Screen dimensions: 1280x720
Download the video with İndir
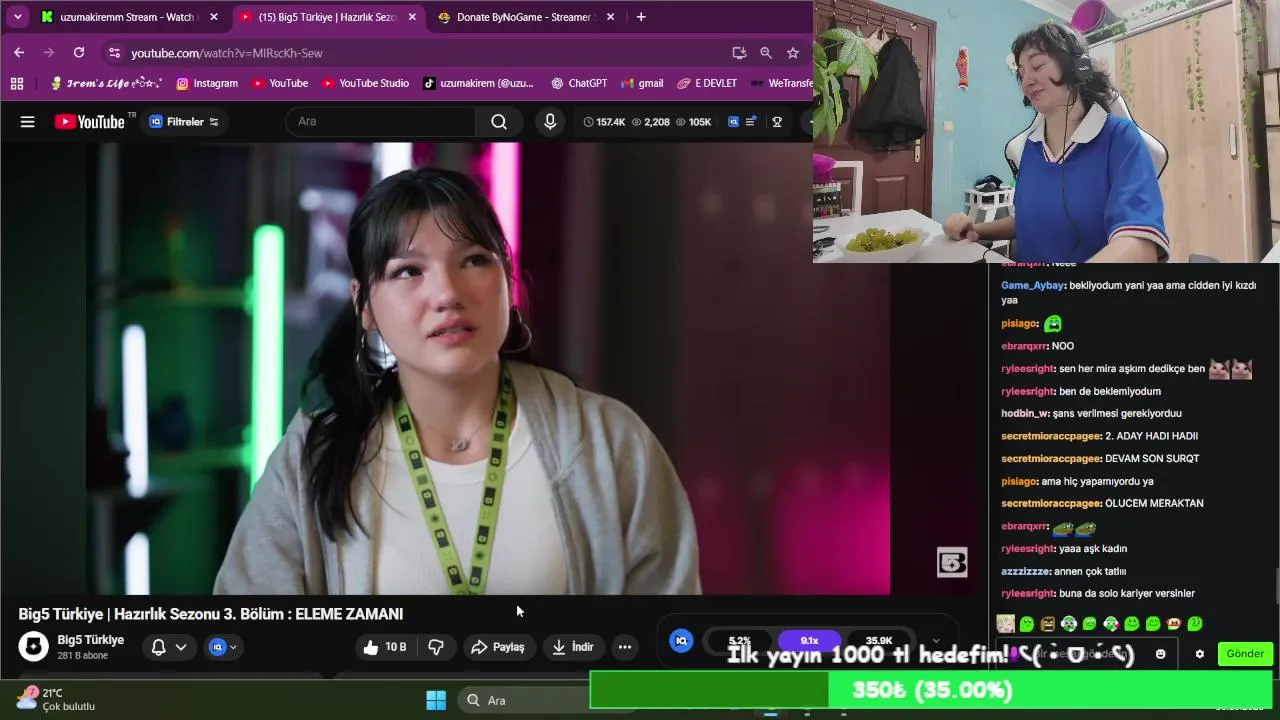573,647
